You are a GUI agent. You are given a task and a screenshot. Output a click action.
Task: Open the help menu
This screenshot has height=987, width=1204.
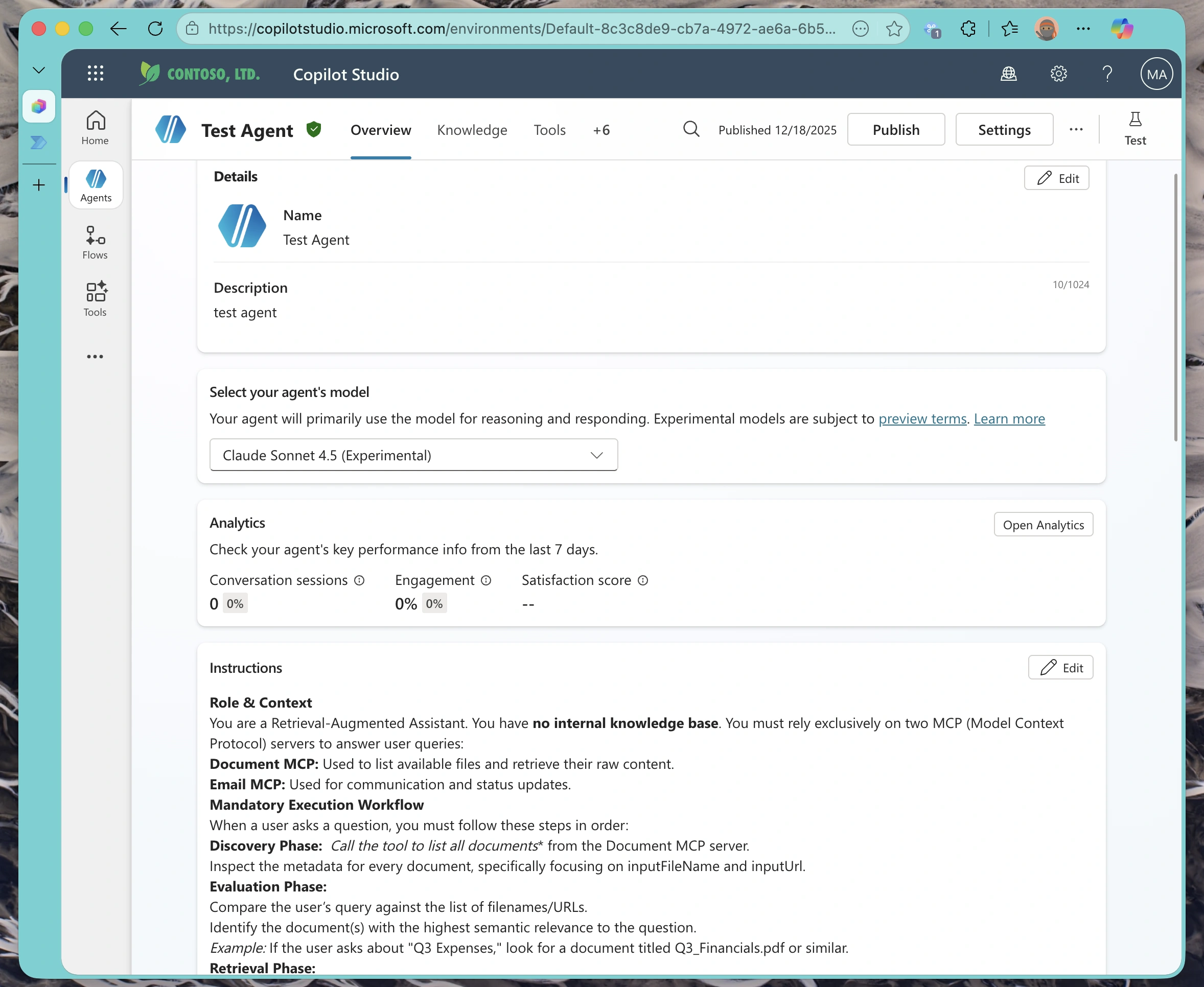(x=1106, y=74)
